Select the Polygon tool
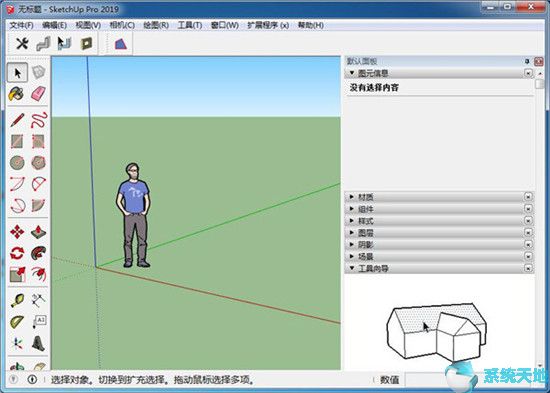This screenshot has height=393, width=550. coord(38,162)
